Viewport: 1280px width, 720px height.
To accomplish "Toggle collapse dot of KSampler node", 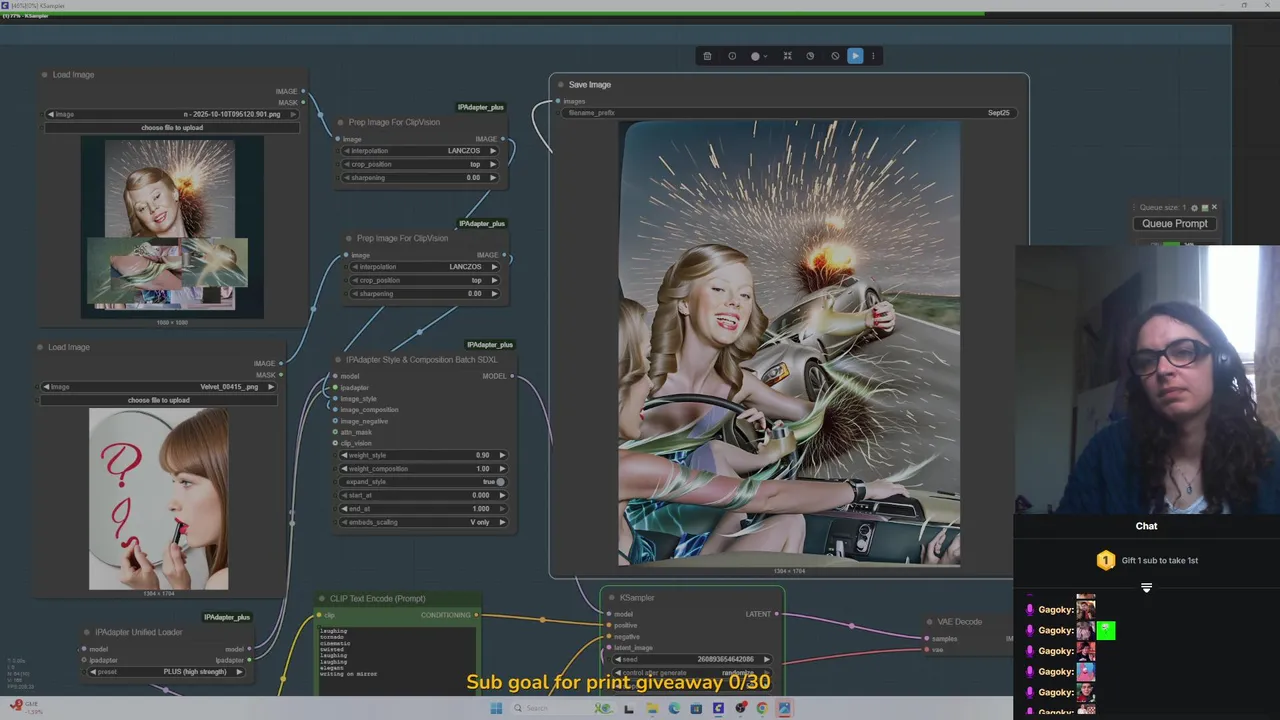I will [x=612, y=598].
